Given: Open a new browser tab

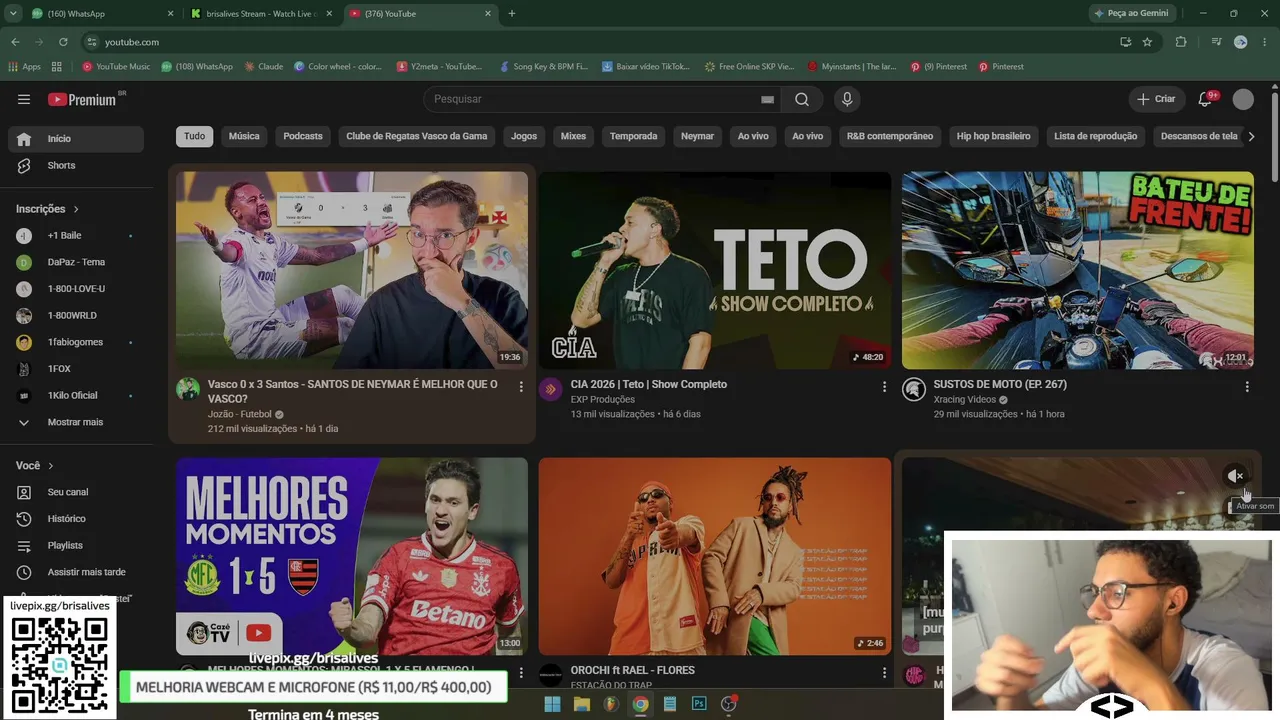Looking at the screenshot, I should pos(512,14).
